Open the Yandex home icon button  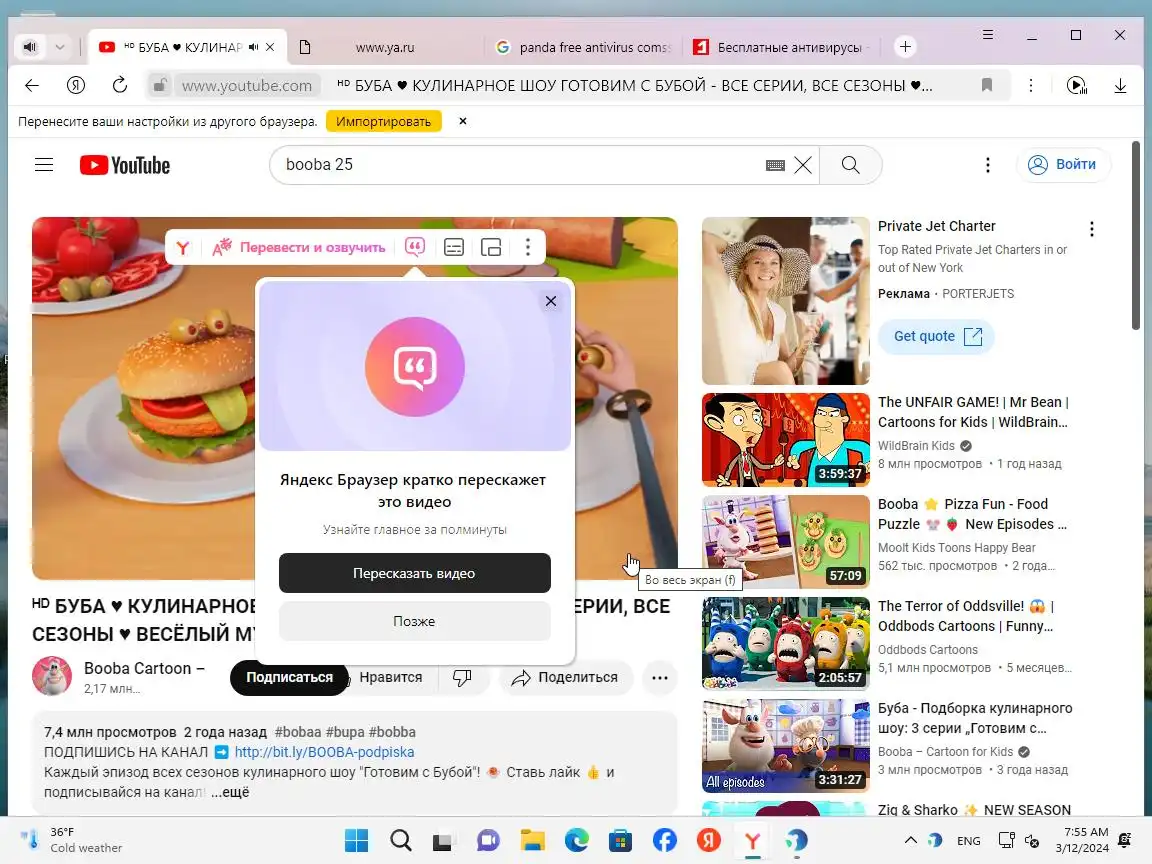[x=76, y=85]
